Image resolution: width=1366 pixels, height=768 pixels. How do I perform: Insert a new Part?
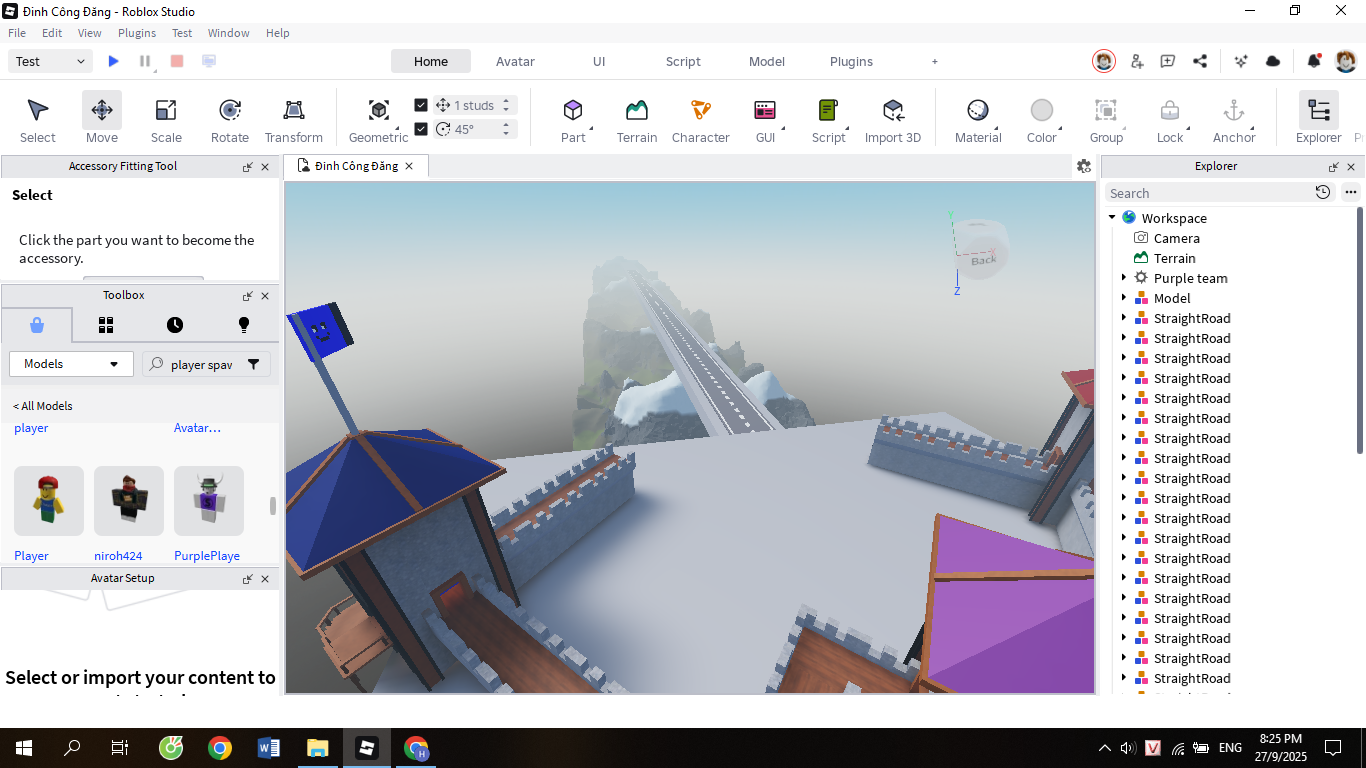click(572, 118)
